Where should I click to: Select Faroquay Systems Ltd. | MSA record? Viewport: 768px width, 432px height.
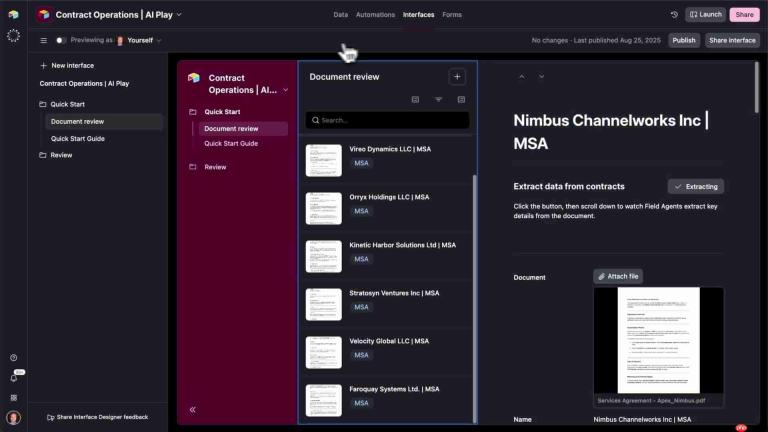pos(385,400)
